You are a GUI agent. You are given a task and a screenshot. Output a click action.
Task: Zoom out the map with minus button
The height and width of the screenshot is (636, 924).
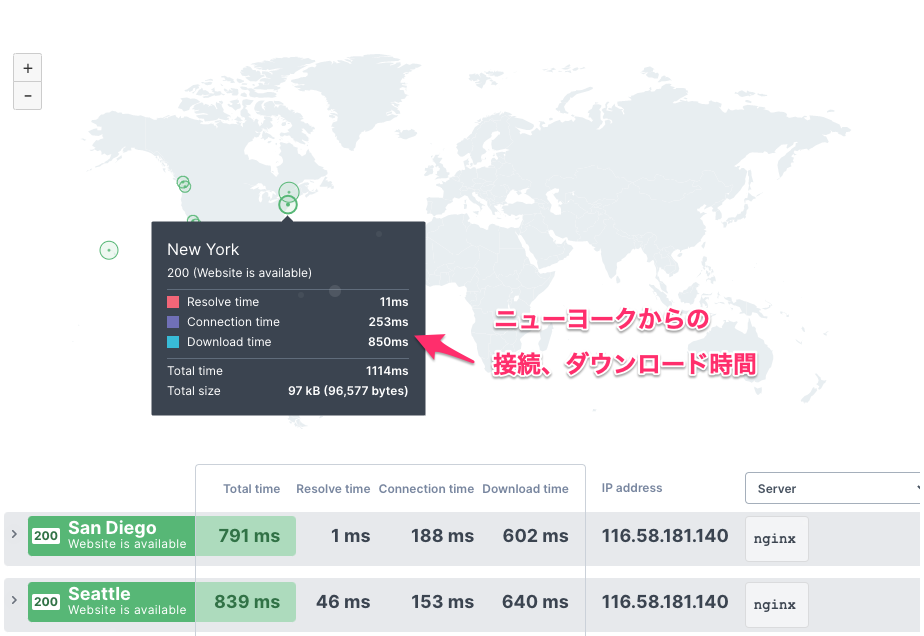coord(27,96)
